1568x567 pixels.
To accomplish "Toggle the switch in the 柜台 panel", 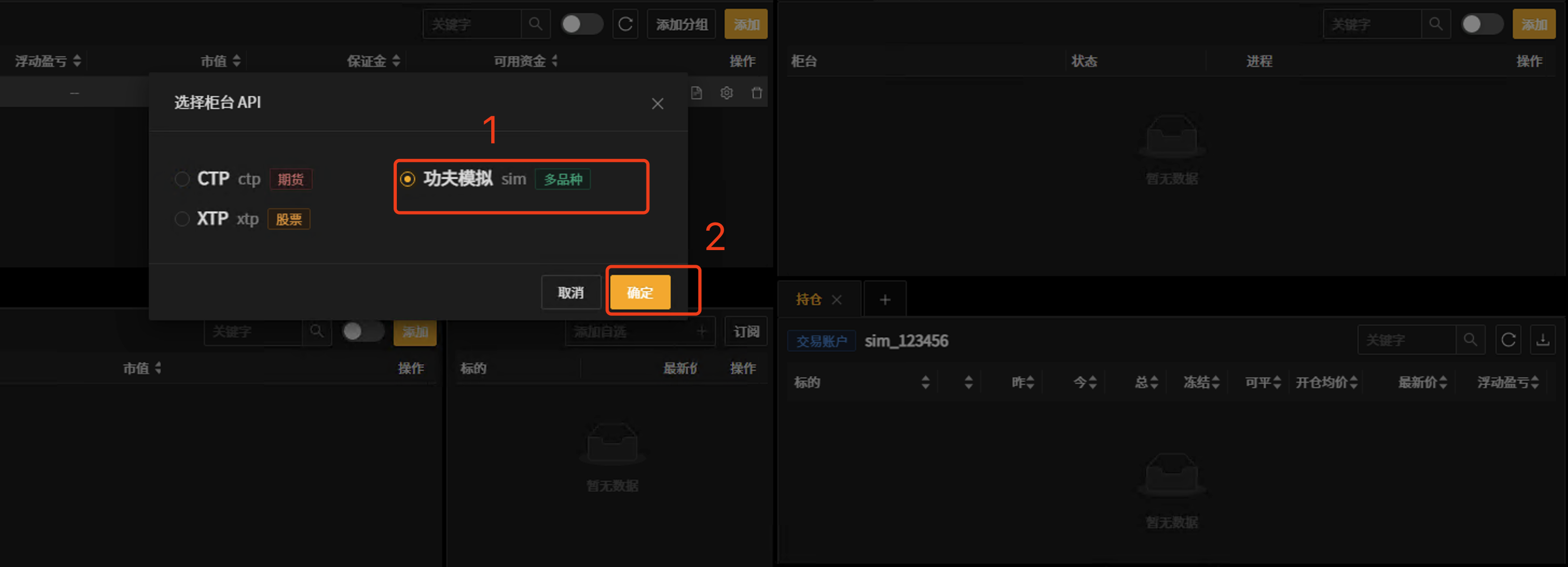I will tap(1482, 24).
